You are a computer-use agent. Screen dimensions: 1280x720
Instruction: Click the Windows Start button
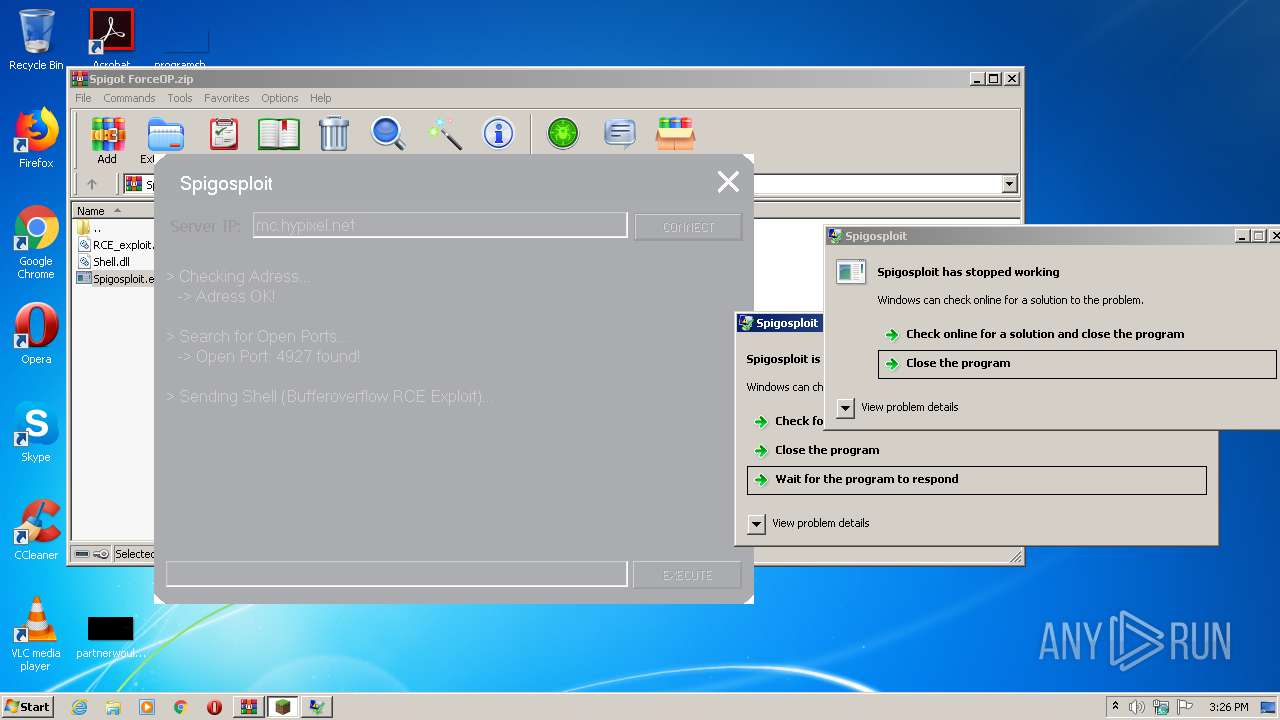pos(28,706)
